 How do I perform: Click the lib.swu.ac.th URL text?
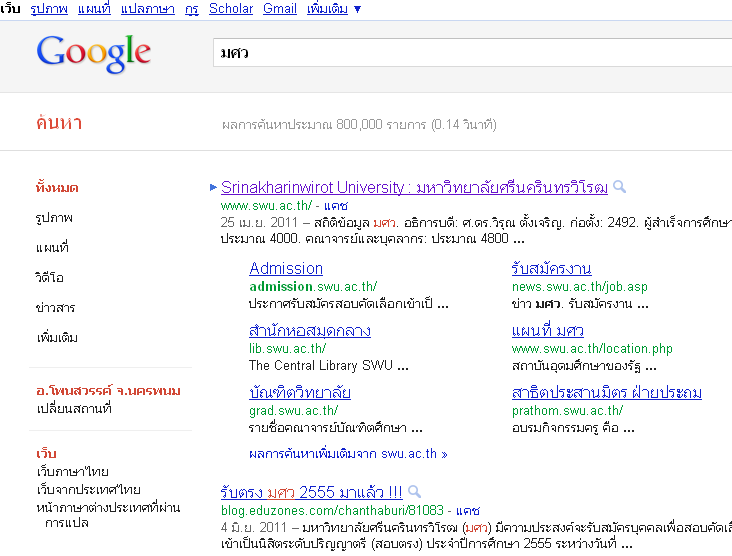tap(288, 348)
